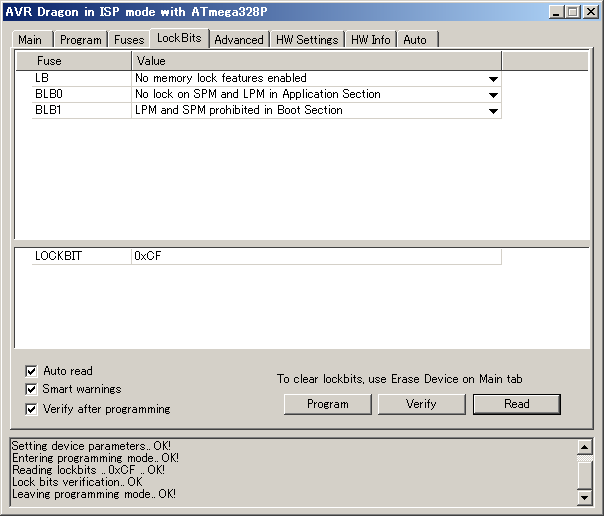Viewport: 604px width, 516px height.
Task: Click the Verify button
Action: [422, 404]
